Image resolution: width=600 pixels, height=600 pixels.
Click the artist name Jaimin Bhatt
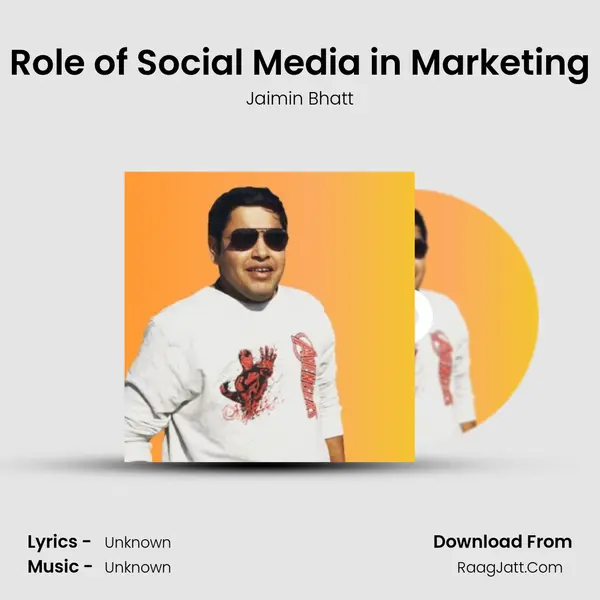(x=300, y=99)
